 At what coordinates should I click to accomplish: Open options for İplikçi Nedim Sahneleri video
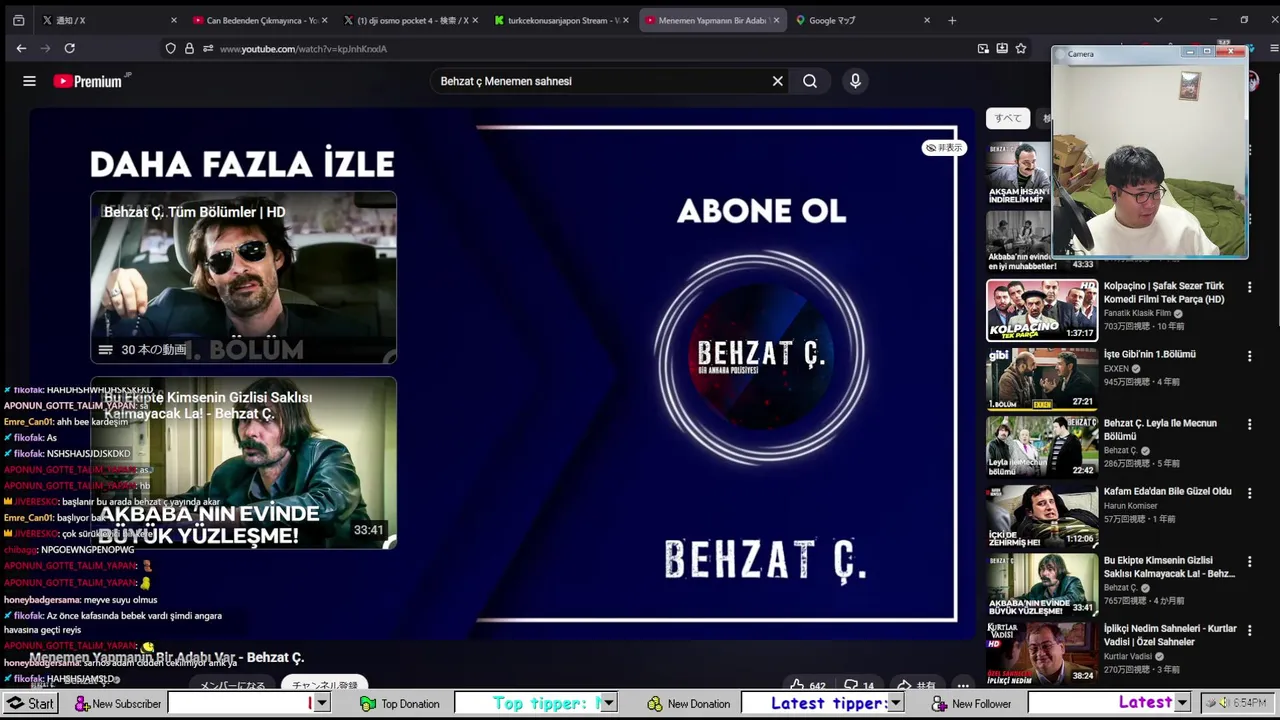(1249, 630)
